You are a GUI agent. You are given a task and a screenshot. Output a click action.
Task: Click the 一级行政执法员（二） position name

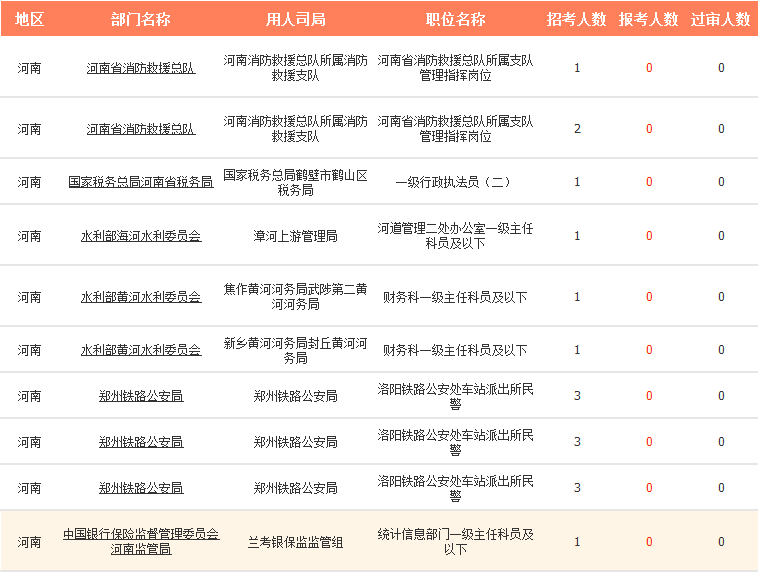pyautogui.click(x=455, y=182)
